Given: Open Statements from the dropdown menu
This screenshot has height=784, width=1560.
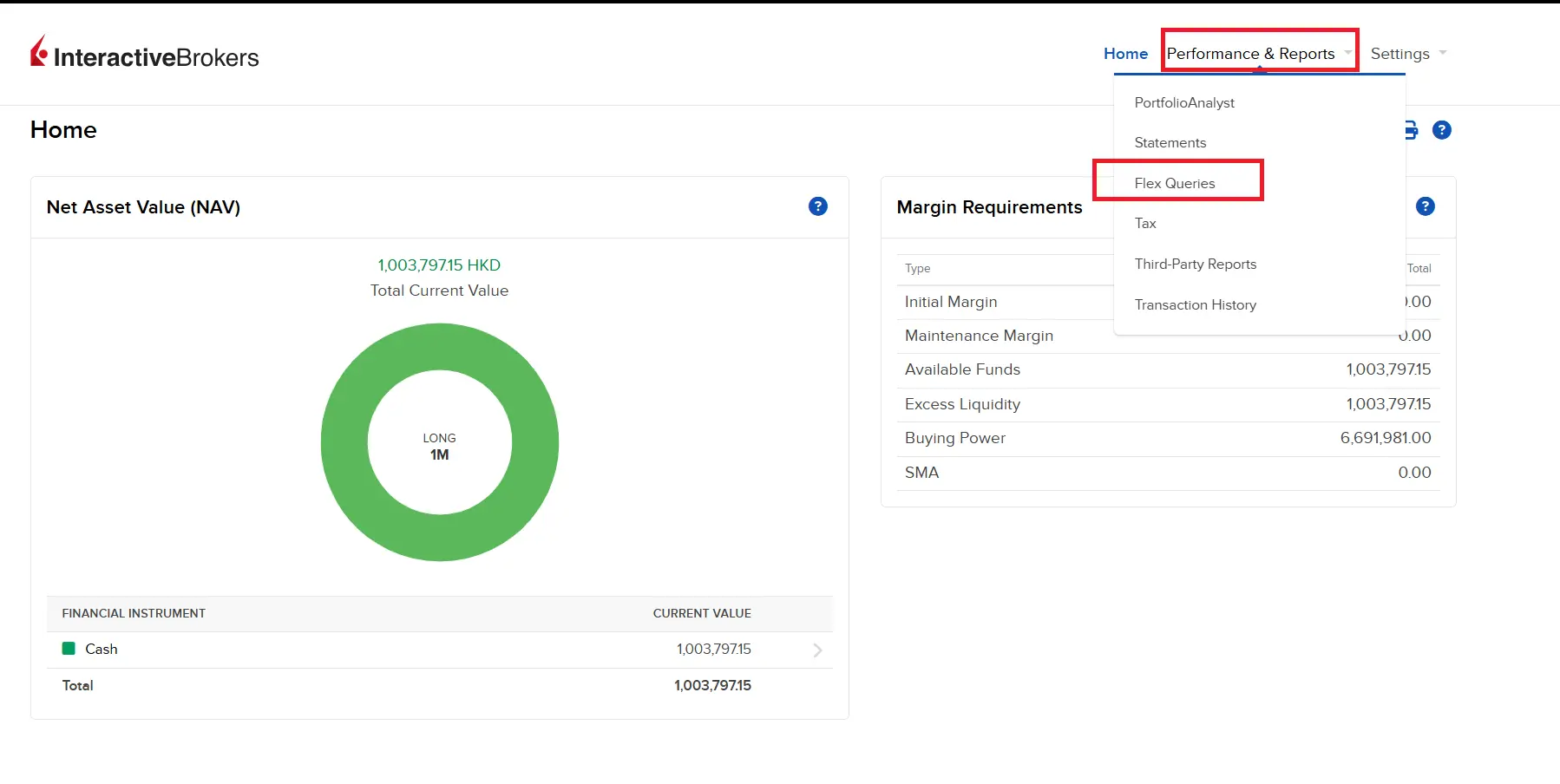Looking at the screenshot, I should [1170, 142].
